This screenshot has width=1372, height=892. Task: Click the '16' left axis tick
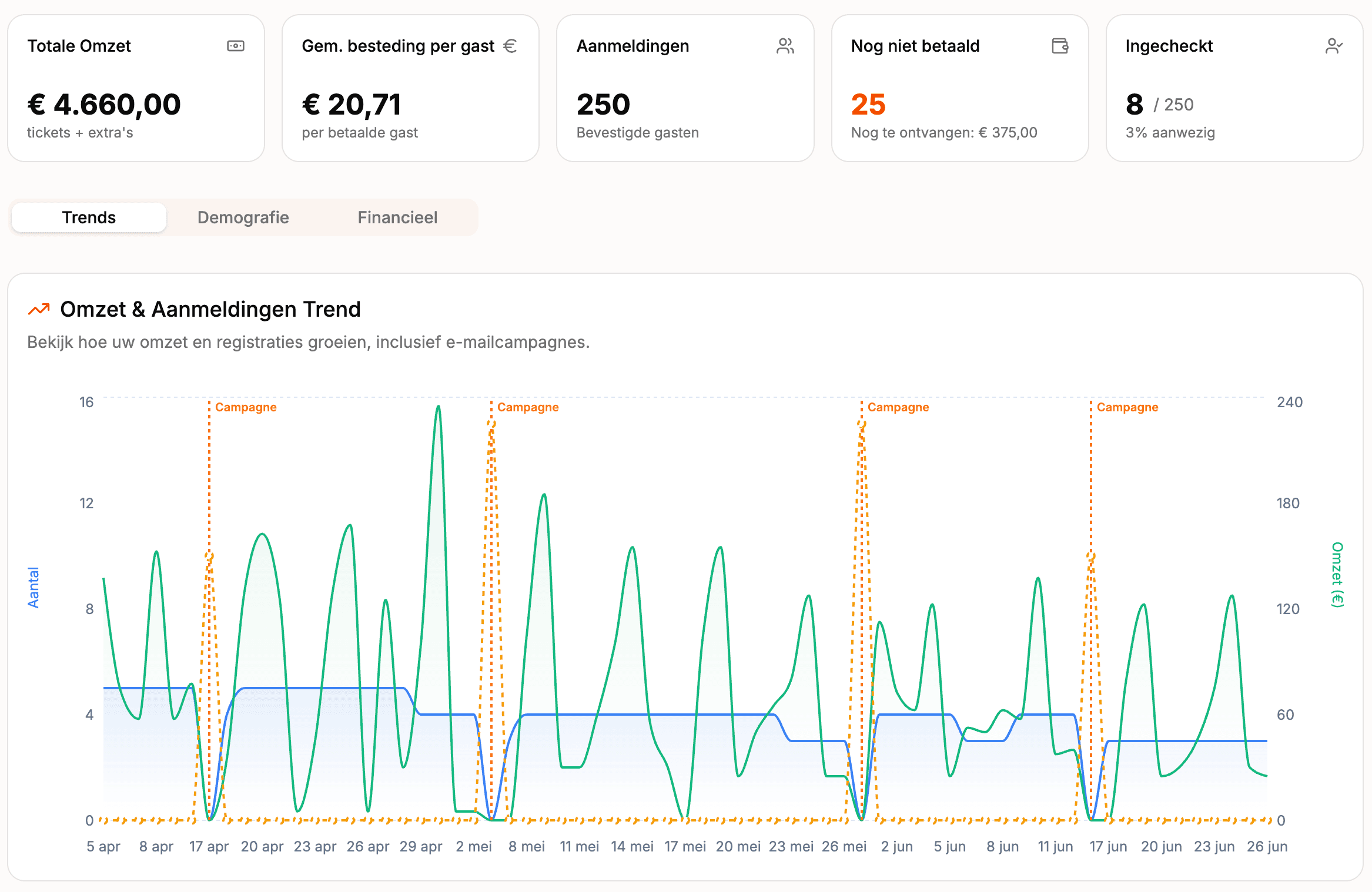(86, 403)
